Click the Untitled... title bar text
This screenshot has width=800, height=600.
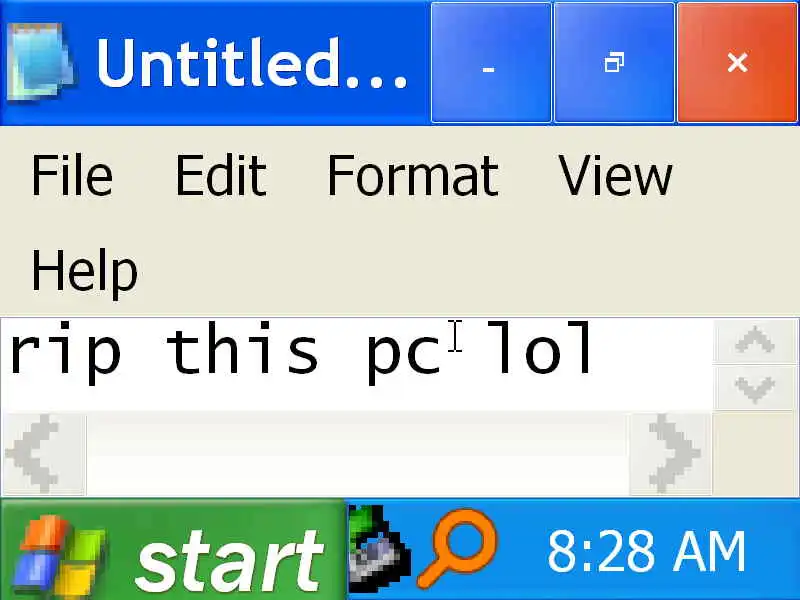click(x=252, y=63)
